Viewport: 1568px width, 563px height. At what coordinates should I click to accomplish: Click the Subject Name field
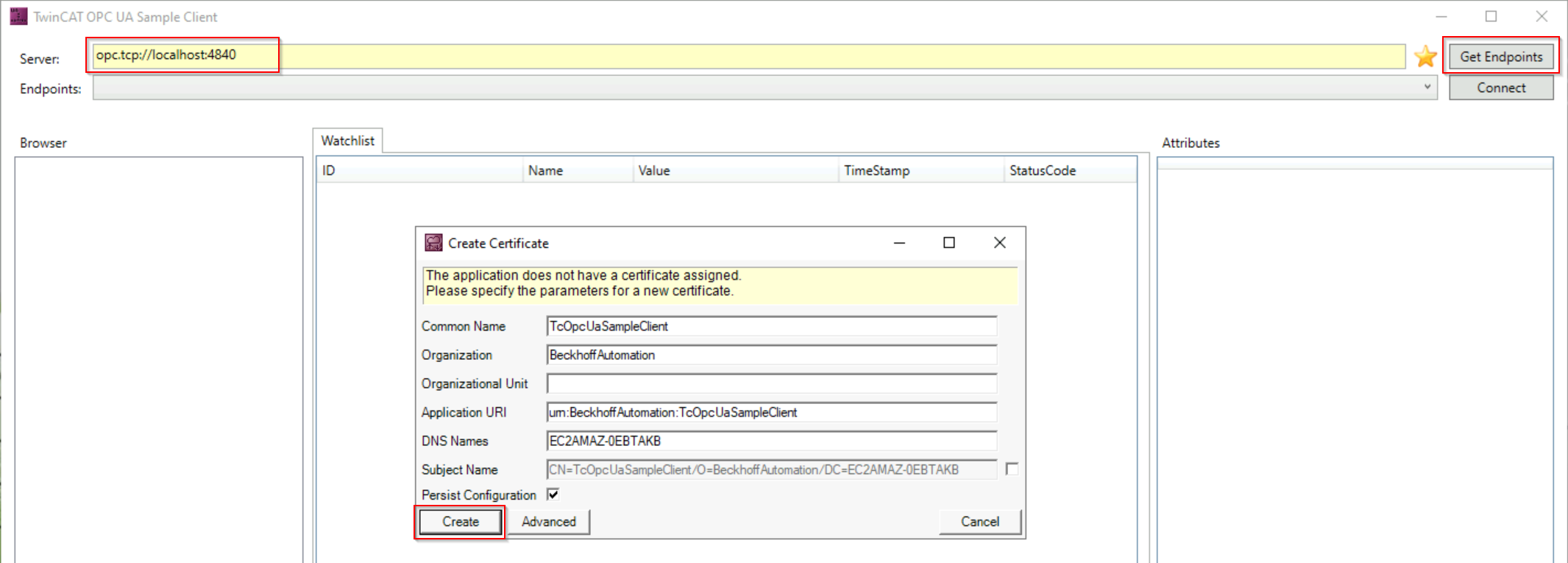point(772,470)
